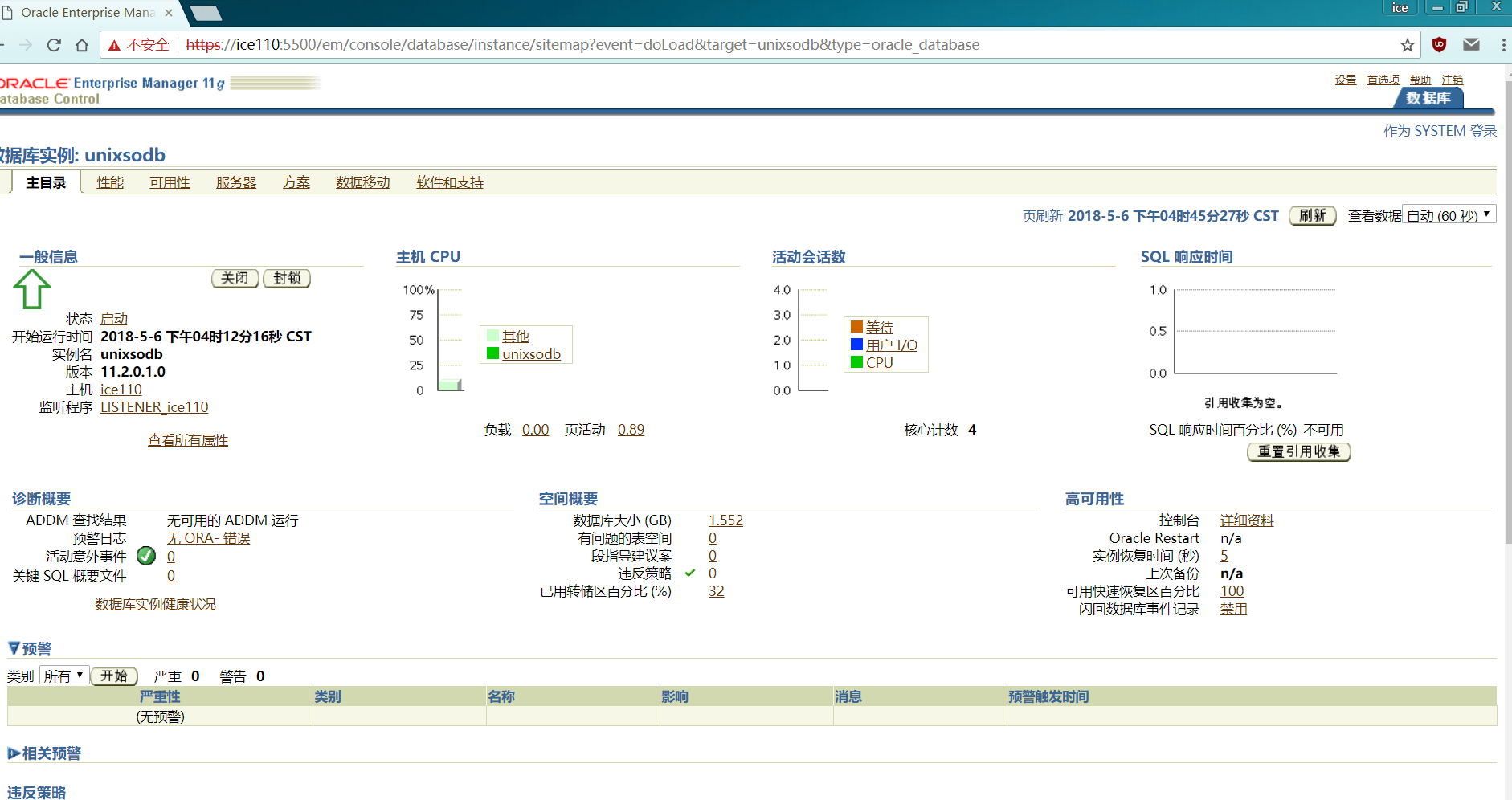Collapse the 预警 alerts section
Viewport: 1512px width, 800px height.
(14, 648)
